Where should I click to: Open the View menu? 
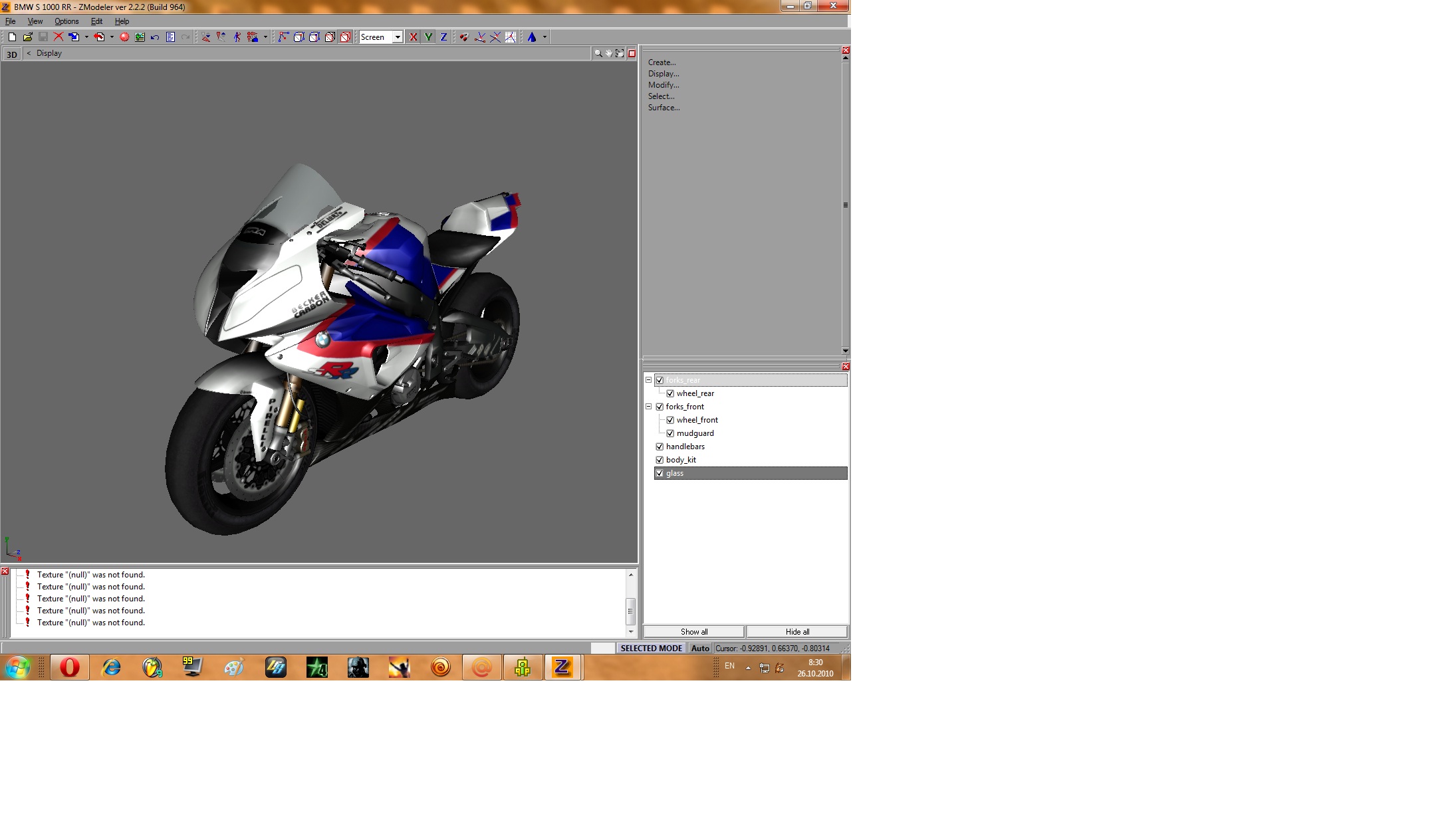(x=35, y=21)
